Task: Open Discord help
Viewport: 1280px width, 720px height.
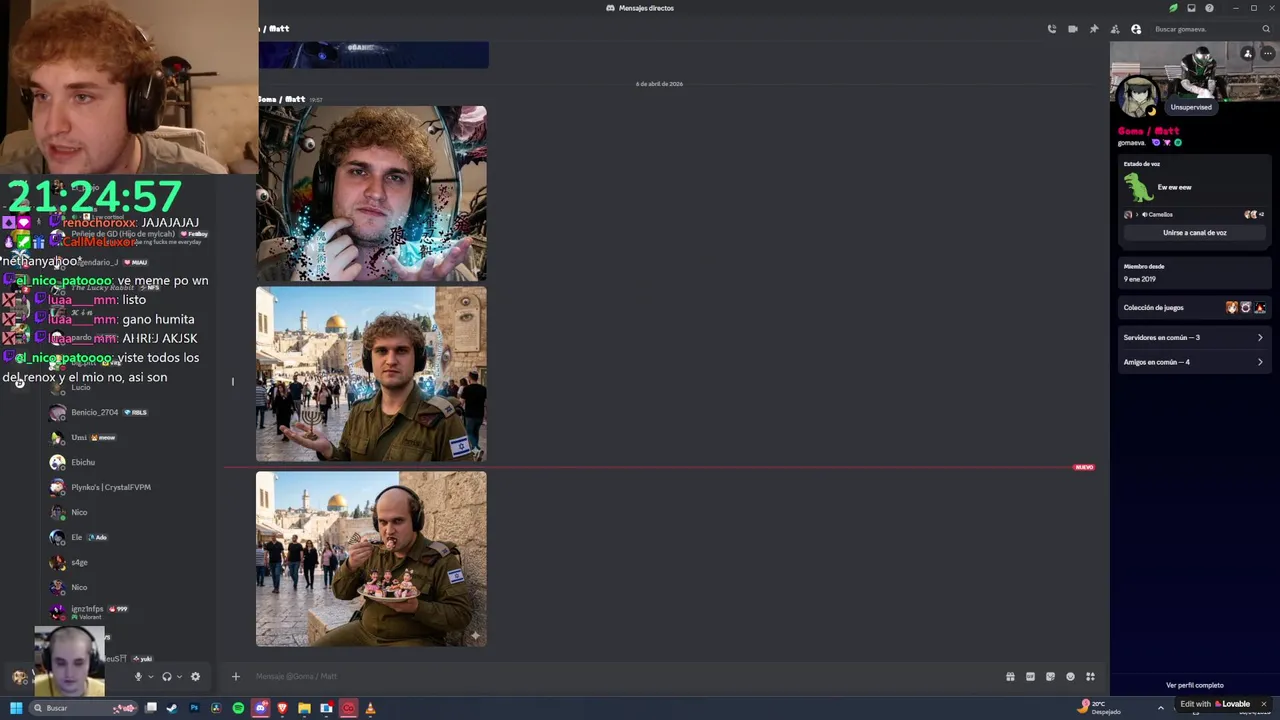Action: (1209, 8)
